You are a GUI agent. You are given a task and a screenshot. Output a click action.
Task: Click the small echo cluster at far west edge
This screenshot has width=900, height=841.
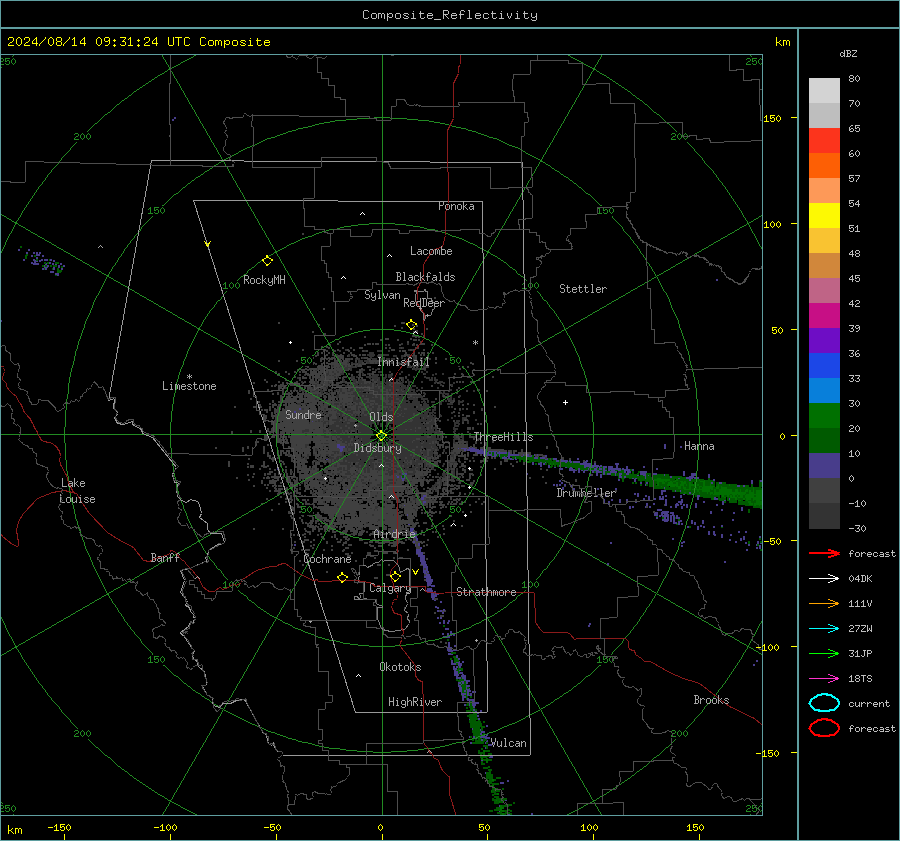point(41,261)
